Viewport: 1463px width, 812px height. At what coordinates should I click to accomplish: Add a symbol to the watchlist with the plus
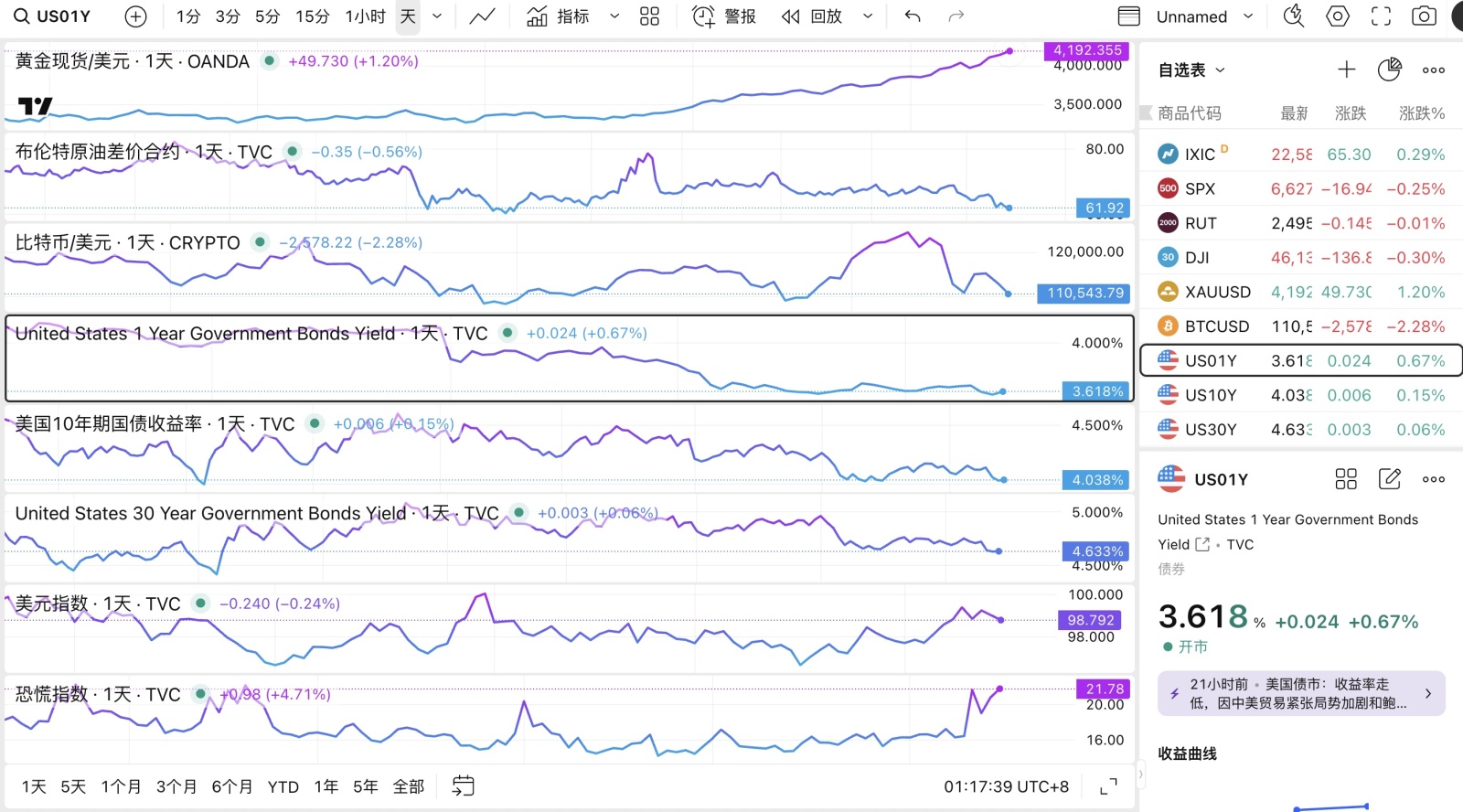(1346, 69)
